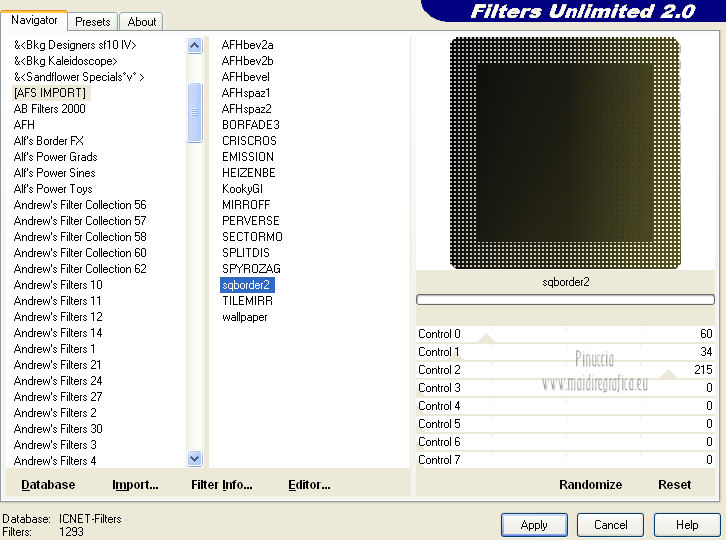
Task: Choose the BORFADE3 filter
Action: point(250,125)
